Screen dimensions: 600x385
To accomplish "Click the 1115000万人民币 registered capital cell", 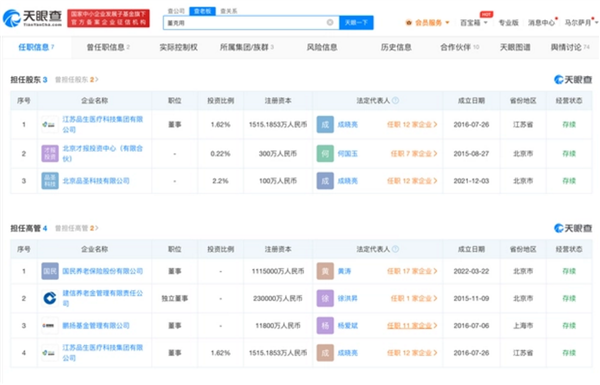I will point(278,271).
